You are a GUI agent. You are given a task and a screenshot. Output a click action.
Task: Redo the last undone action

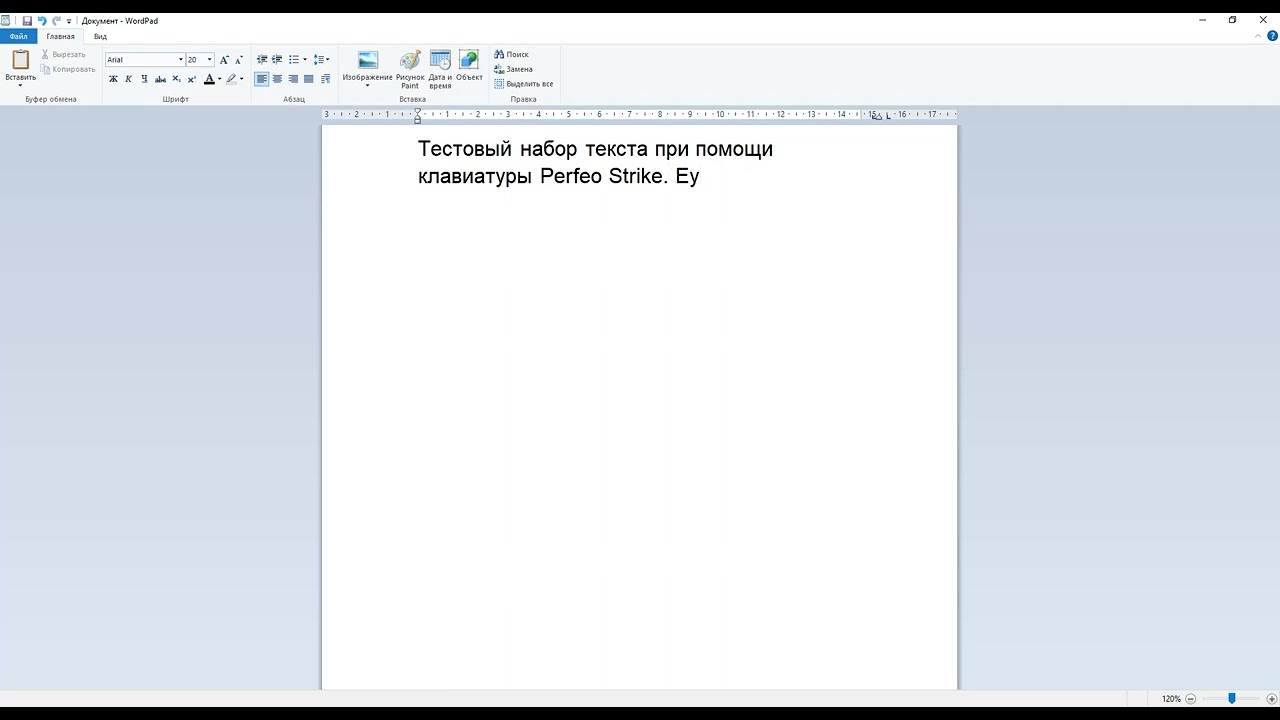tap(56, 20)
